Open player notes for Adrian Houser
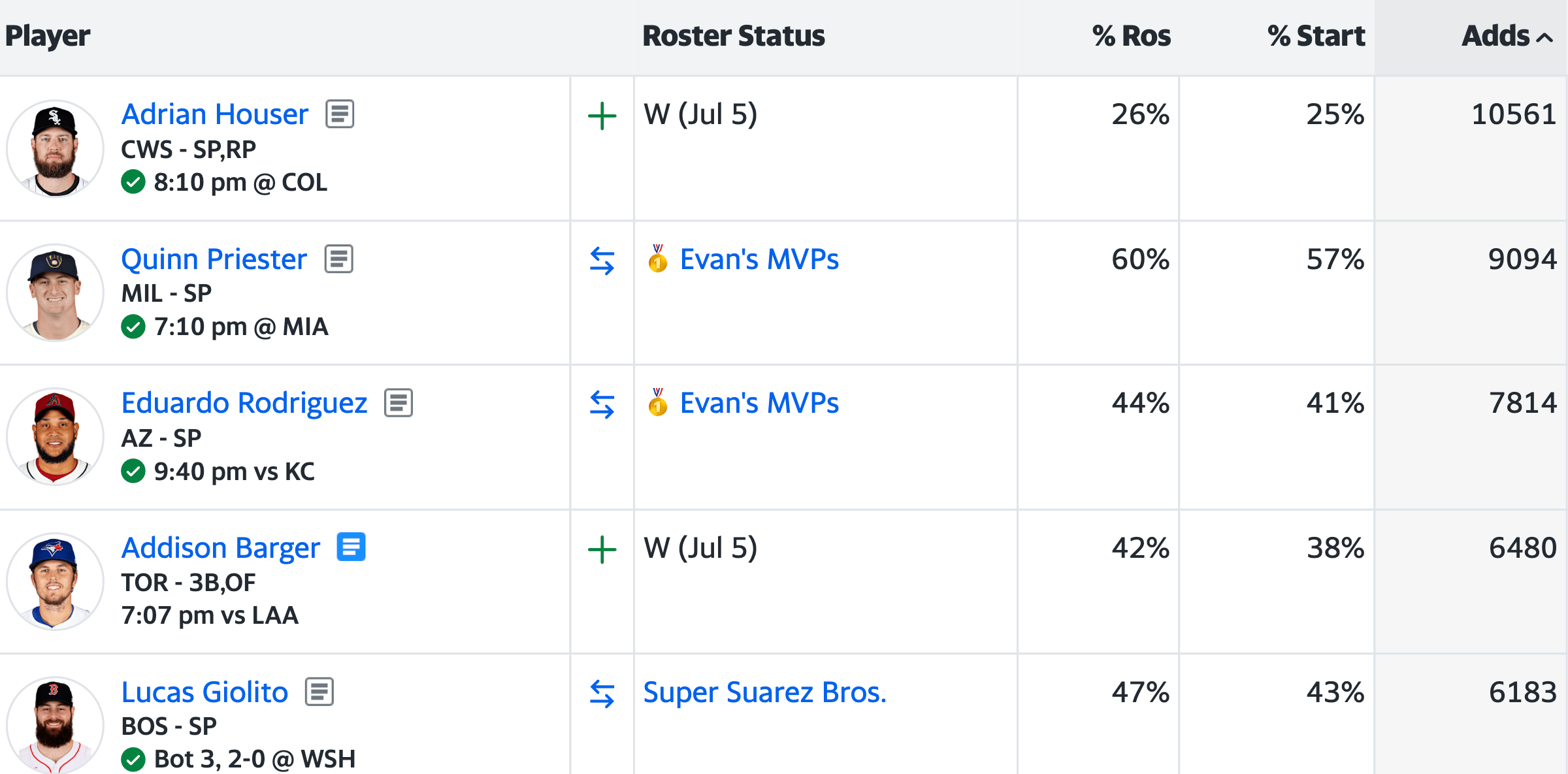Viewport: 1568px width, 774px height. [x=340, y=114]
